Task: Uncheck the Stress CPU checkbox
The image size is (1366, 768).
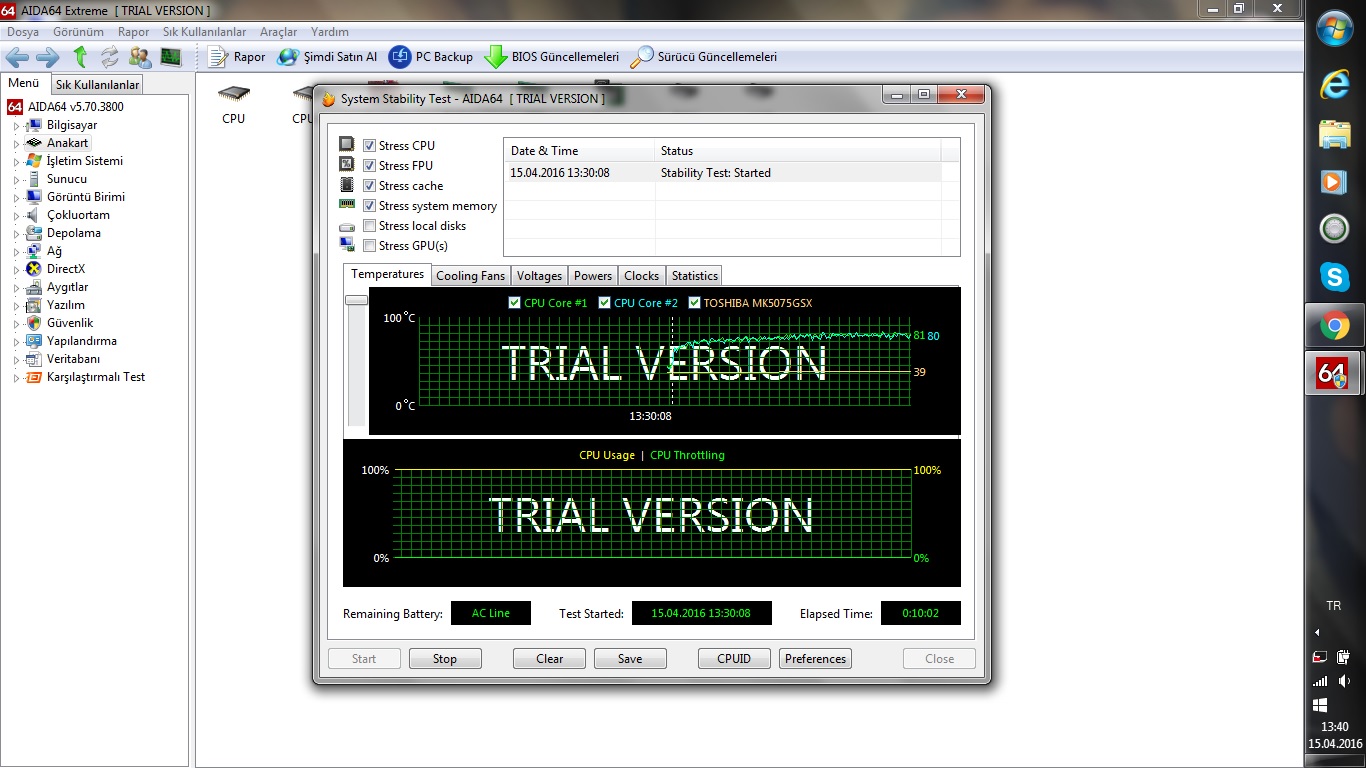Action: click(x=370, y=146)
